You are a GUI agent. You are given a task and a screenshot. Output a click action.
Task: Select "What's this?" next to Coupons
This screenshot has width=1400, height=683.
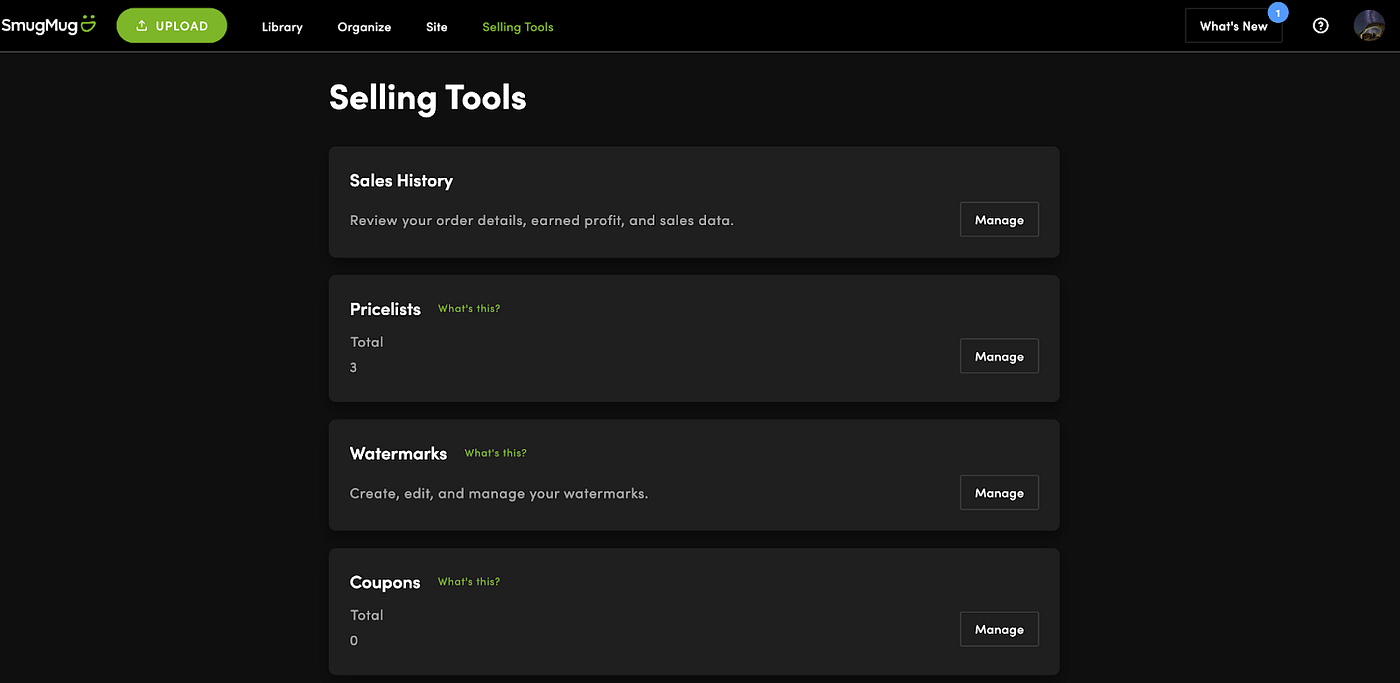pyautogui.click(x=469, y=582)
